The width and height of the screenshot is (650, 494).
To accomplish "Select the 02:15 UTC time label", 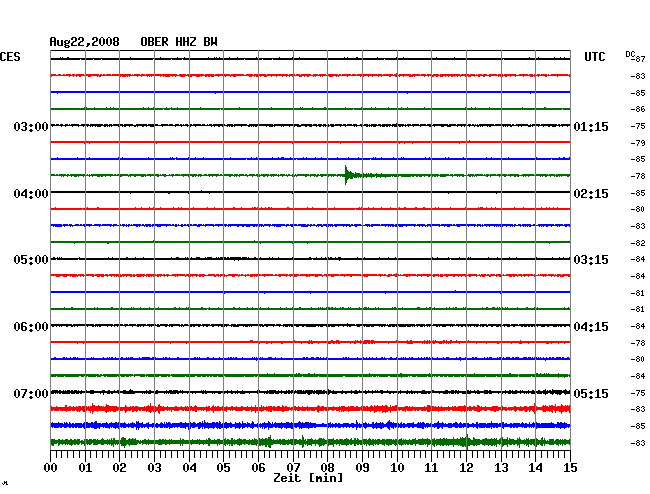I will pyautogui.click(x=591, y=194).
